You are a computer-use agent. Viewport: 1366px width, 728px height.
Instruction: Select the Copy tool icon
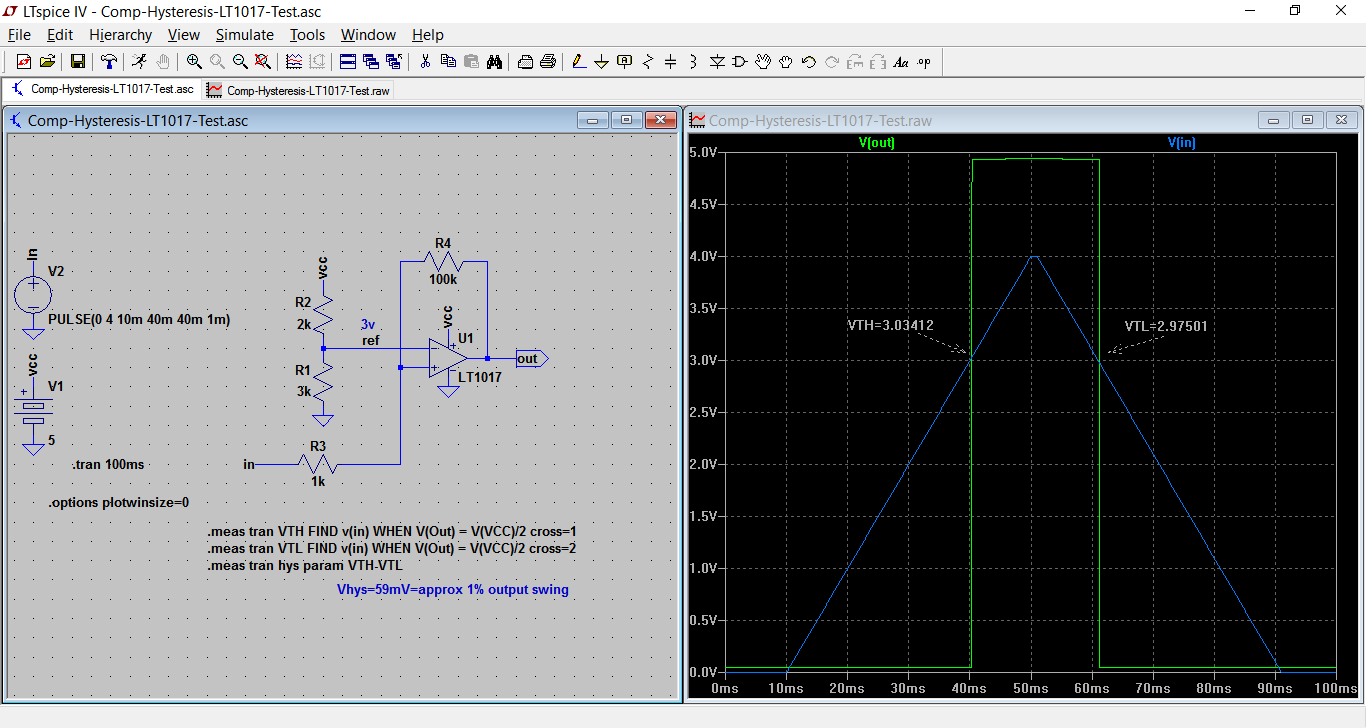point(448,62)
